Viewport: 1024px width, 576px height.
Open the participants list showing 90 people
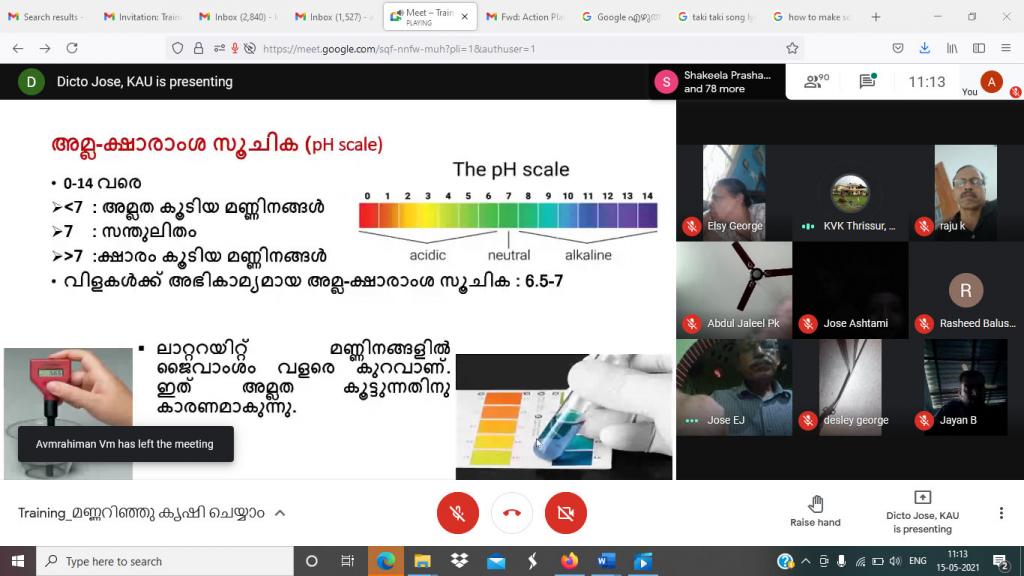click(x=817, y=81)
